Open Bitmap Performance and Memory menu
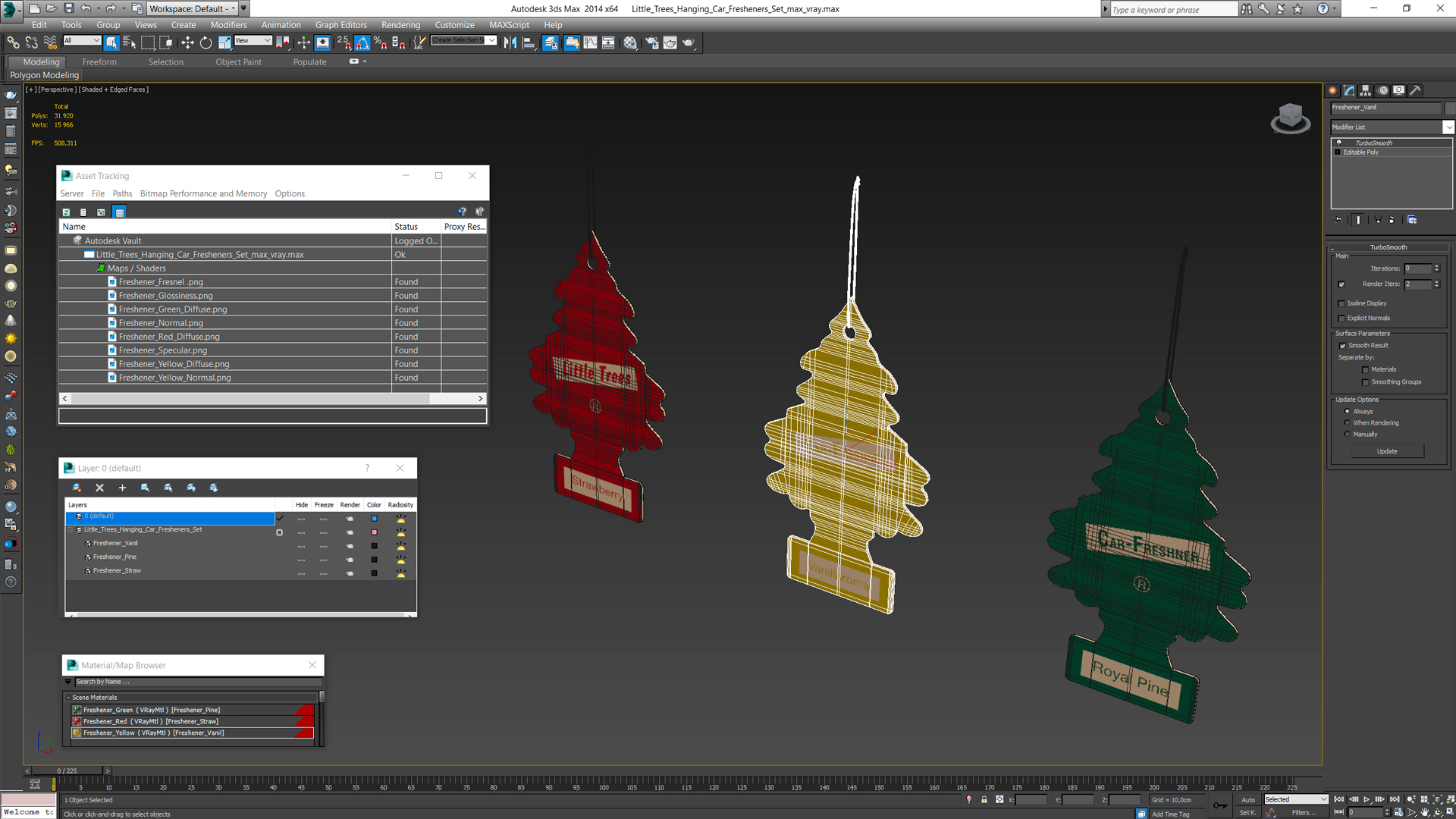 (203, 194)
